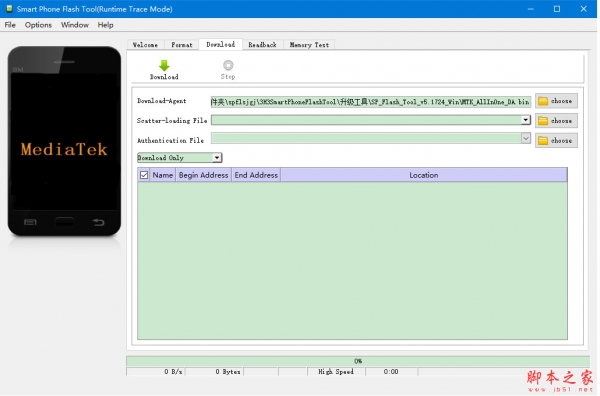Click the Download-Agent path field
This screenshot has height=396, width=600.
click(371, 102)
